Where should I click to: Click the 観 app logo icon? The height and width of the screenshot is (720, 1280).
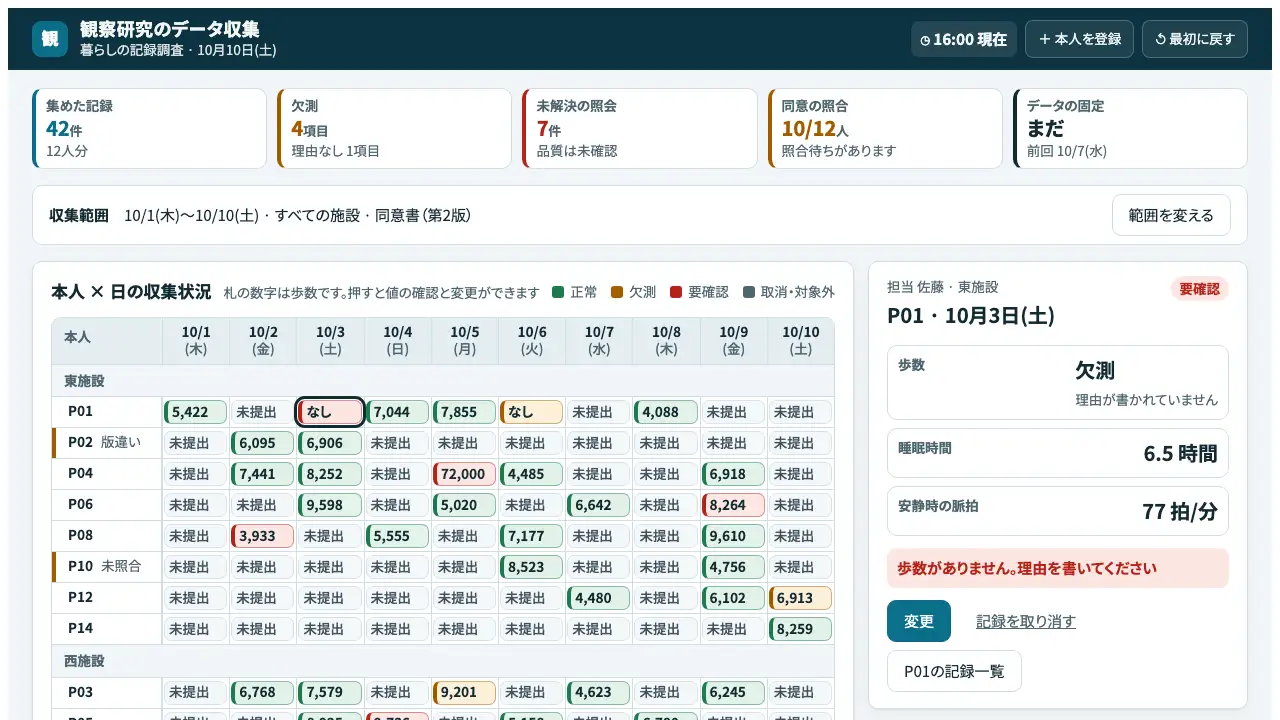pyautogui.click(x=50, y=39)
